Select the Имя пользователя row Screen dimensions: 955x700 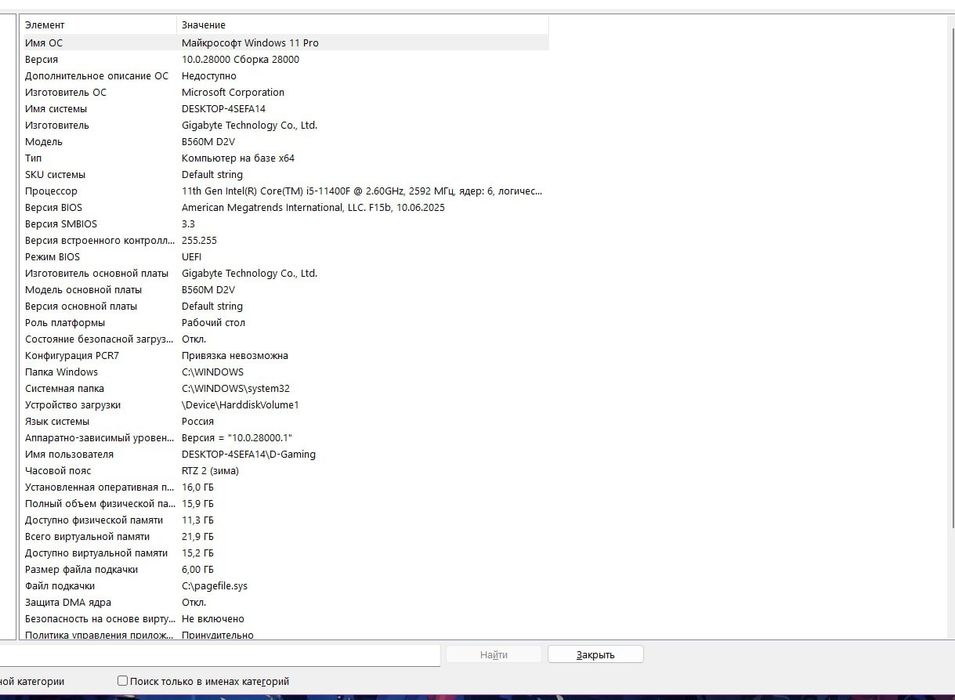tap(284, 454)
